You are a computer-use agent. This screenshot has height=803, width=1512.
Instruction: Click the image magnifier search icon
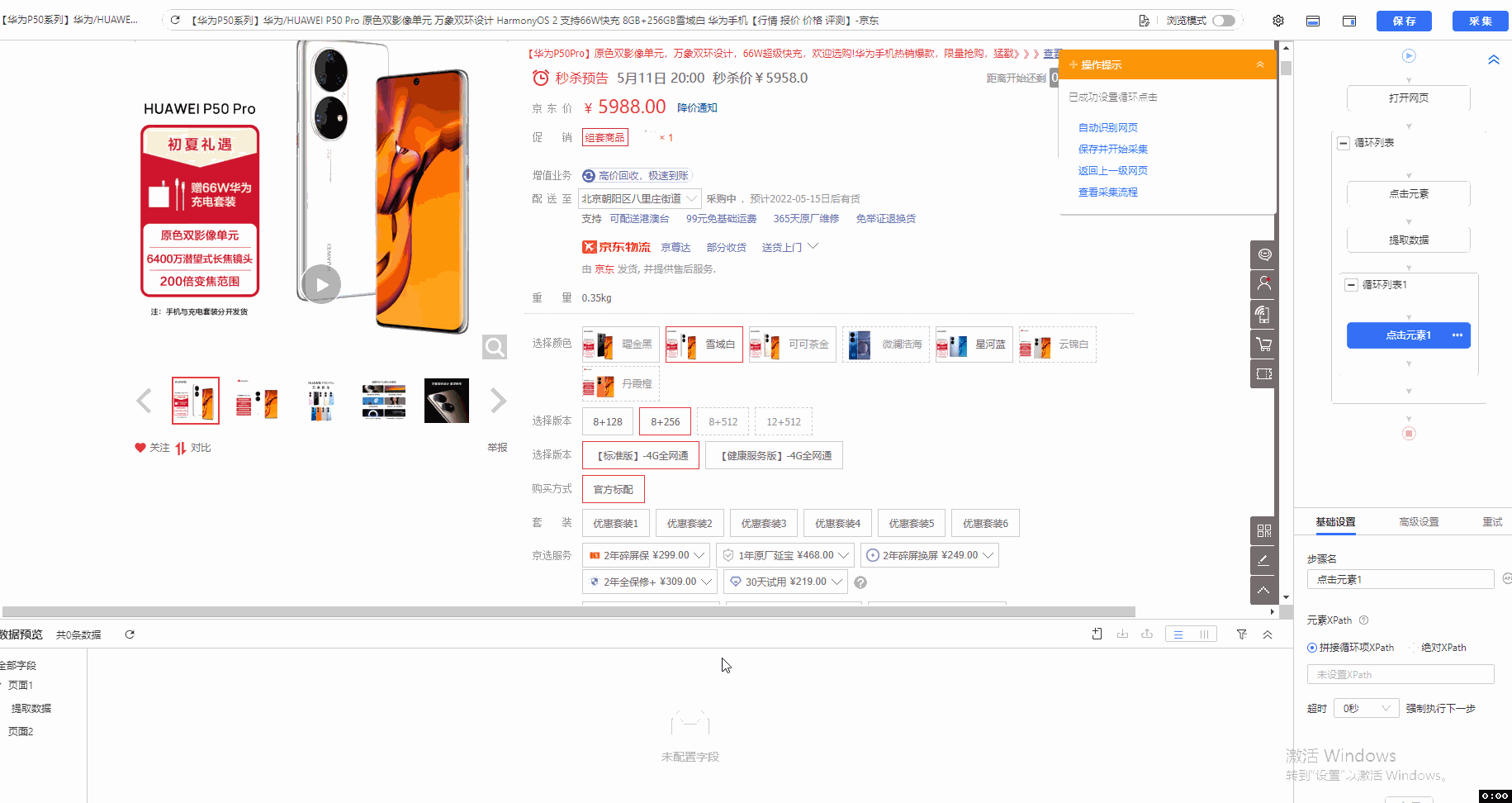[x=495, y=347]
